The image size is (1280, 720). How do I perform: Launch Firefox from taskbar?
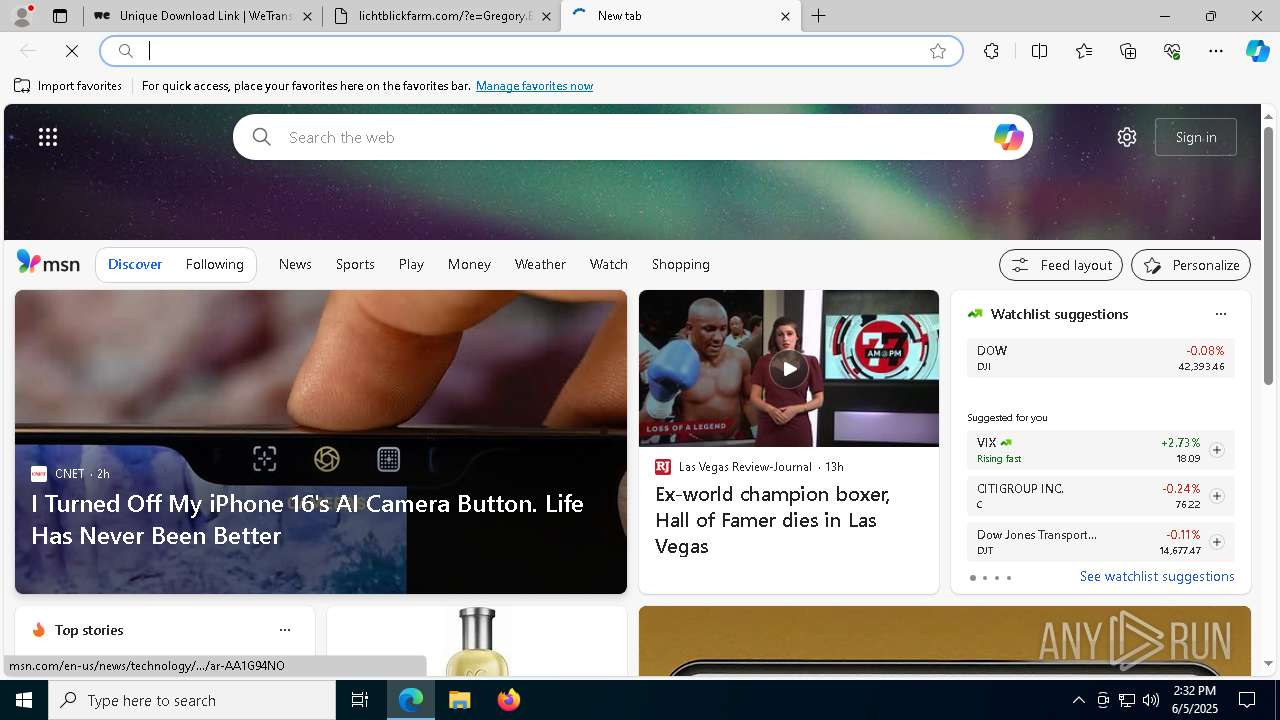508,700
